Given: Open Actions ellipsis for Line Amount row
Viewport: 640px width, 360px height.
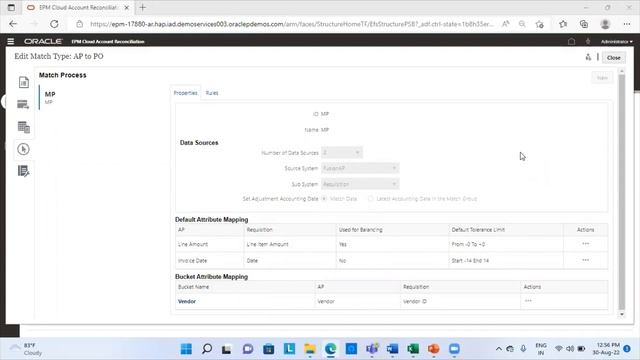Looking at the screenshot, I should click(x=586, y=244).
